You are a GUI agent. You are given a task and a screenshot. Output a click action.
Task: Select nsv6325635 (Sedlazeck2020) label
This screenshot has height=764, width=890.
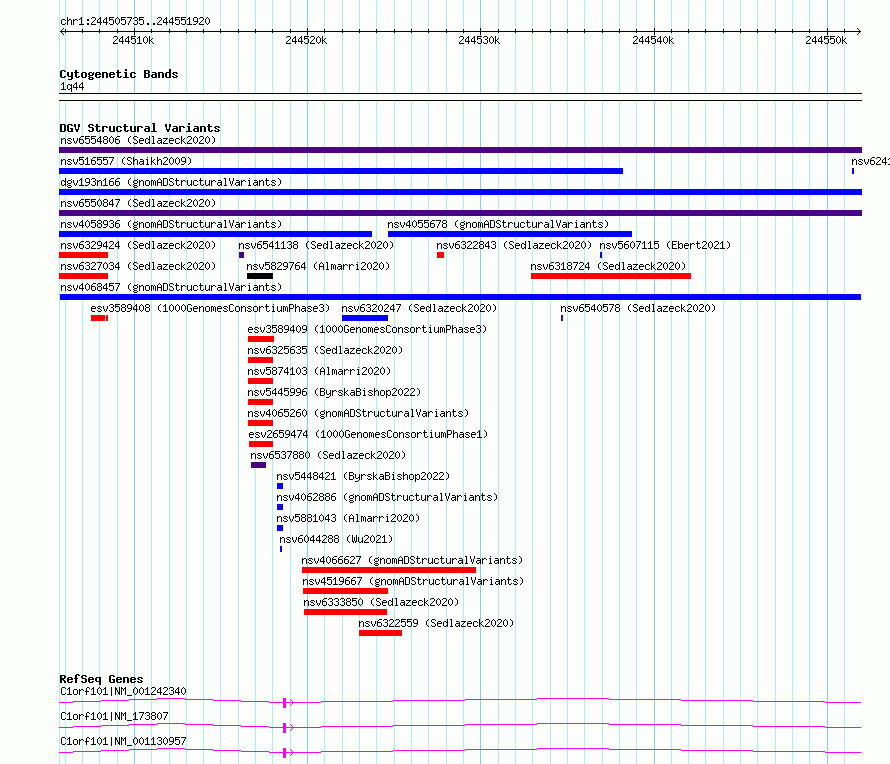click(x=325, y=350)
